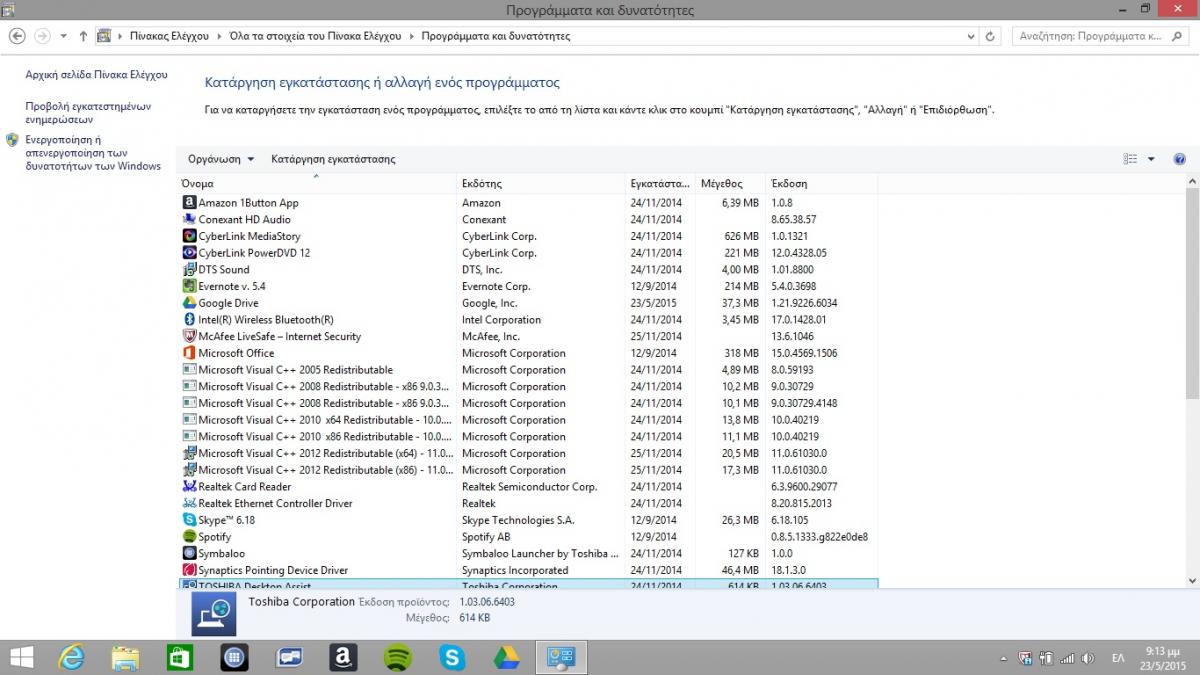
Task: Open the view options dropdown arrow
Action: 1151,159
